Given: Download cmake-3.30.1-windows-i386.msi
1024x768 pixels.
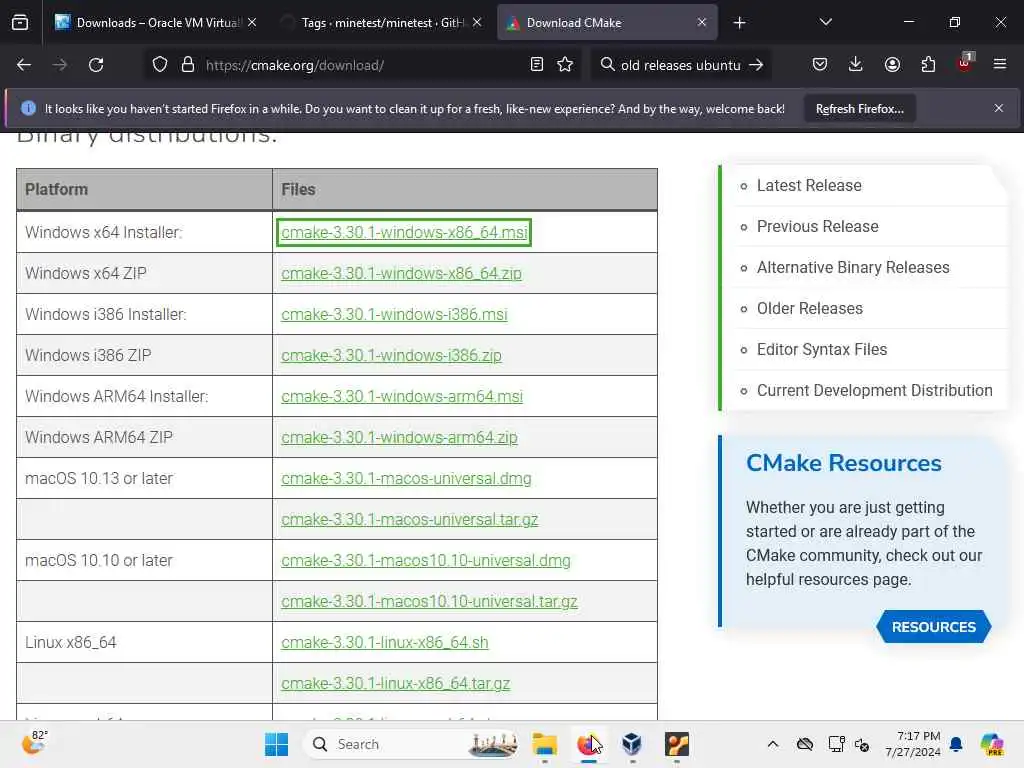Looking at the screenshot, I should [394, 315].
